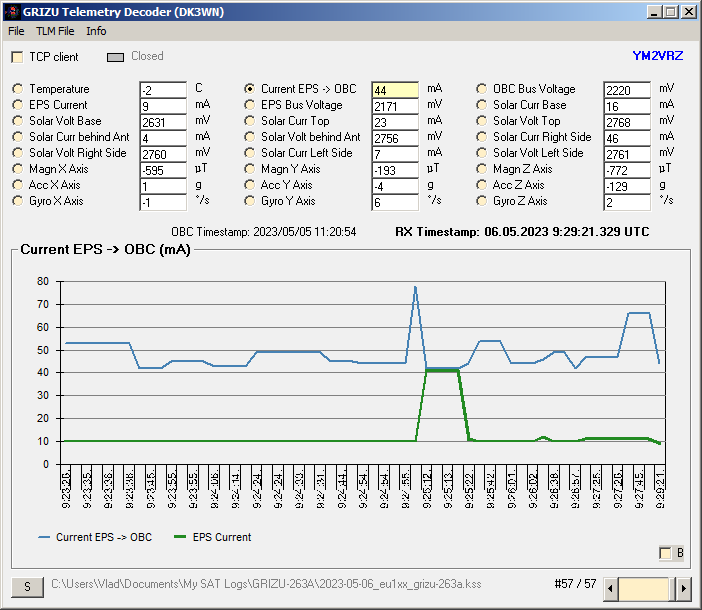Select the Solar Curr Top radio button
Image resolution: width=702 pixels, height=610 pixels.
point(249,121)
